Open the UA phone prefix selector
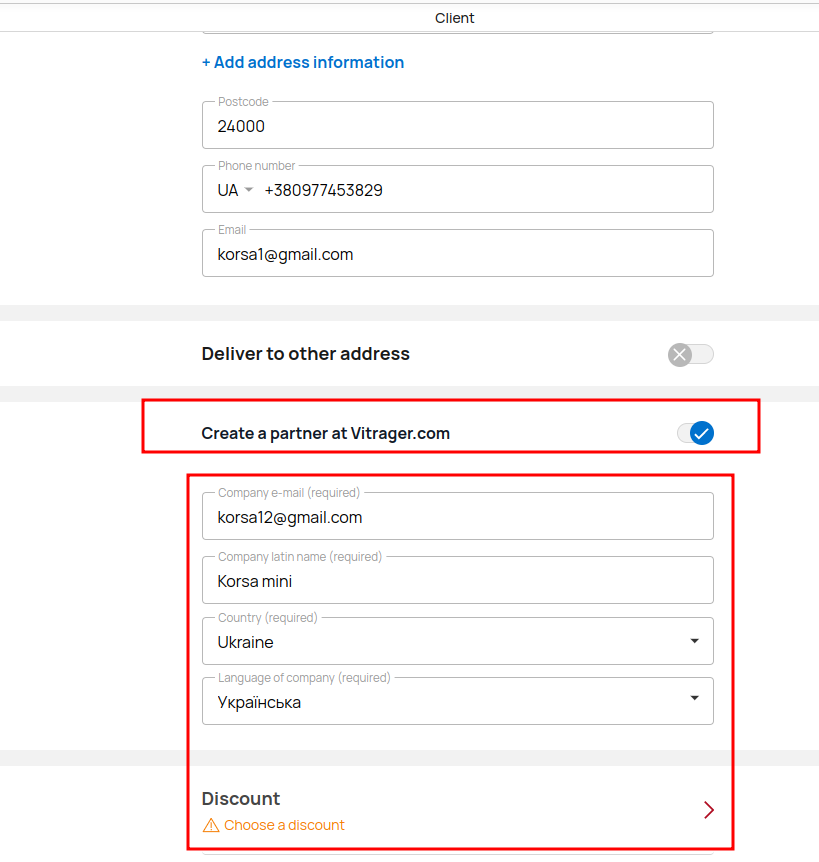 tap(235, 190)
